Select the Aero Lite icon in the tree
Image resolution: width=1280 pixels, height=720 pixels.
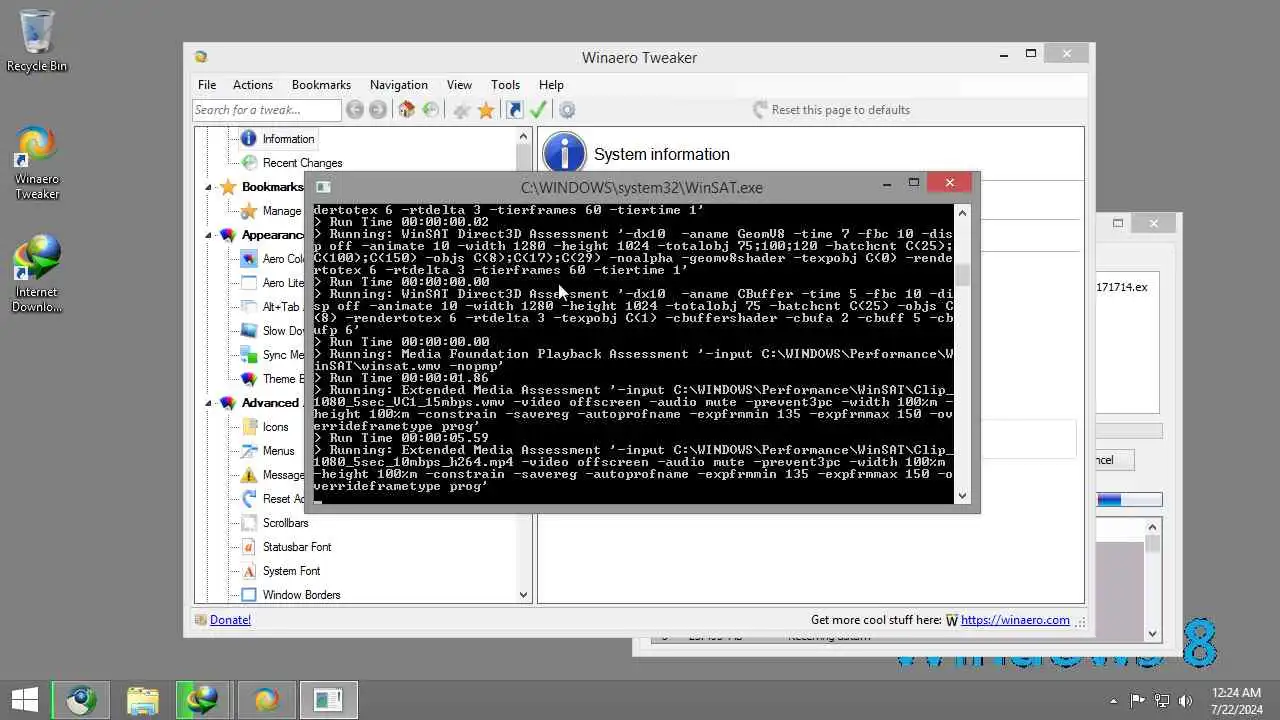tap(248, 283)
